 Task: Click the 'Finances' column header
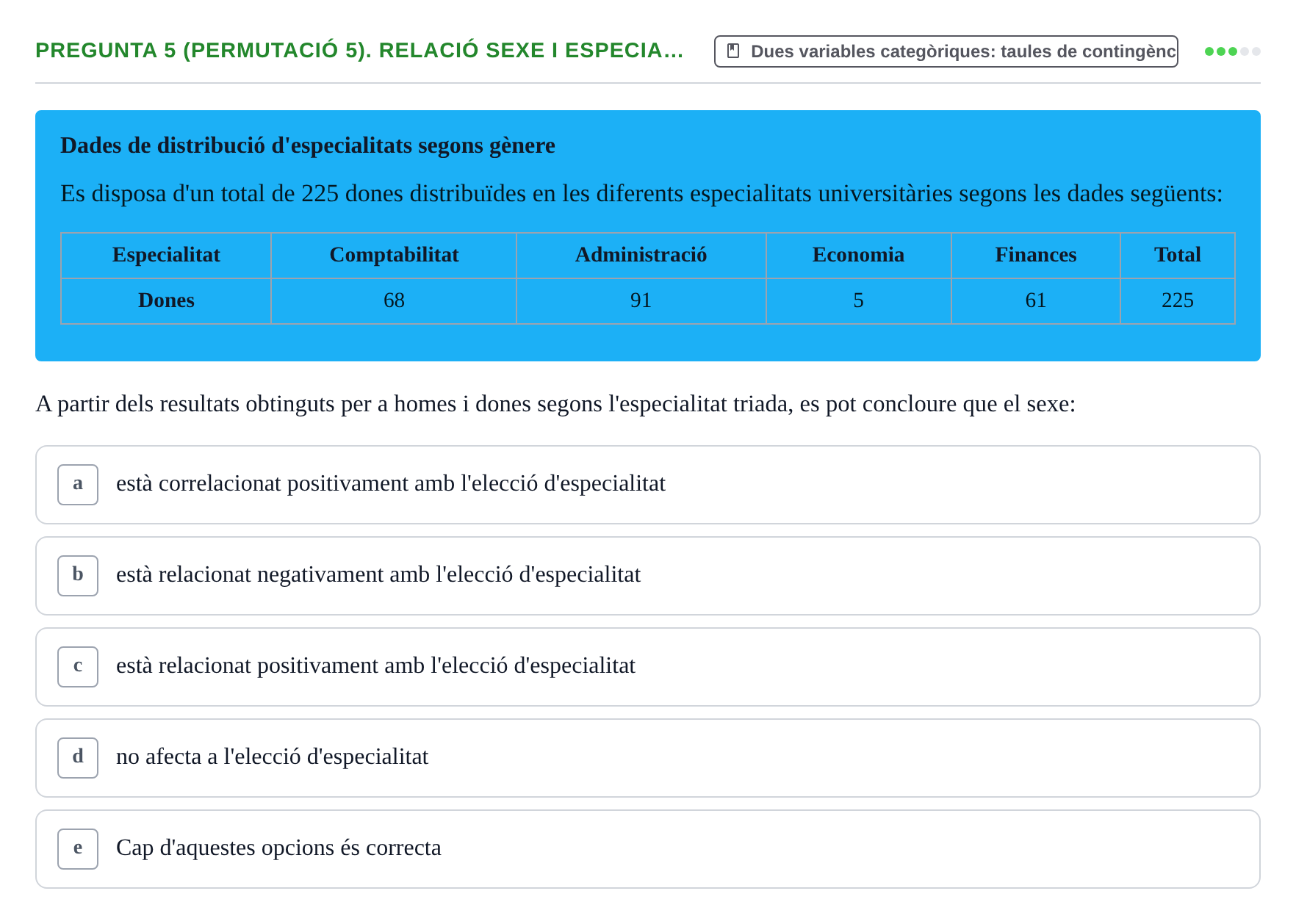(1035, 255)
